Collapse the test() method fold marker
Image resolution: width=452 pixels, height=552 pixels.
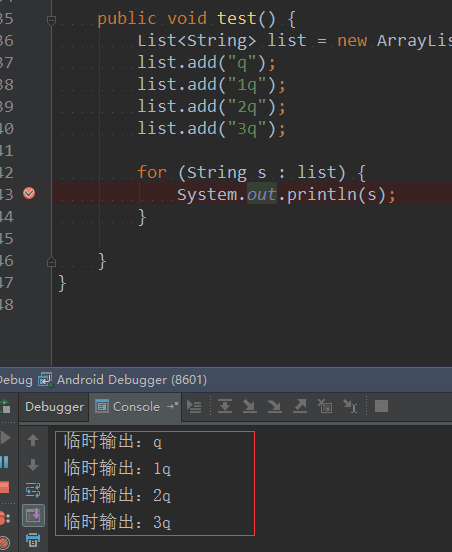pos(51,20)
